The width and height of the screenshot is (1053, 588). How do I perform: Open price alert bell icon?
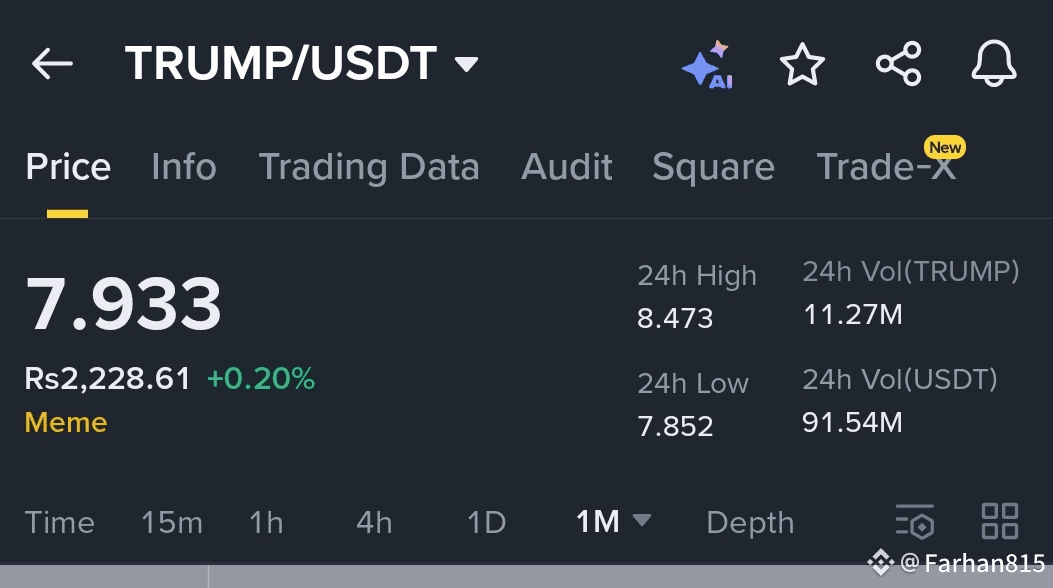tap(993, 65)
